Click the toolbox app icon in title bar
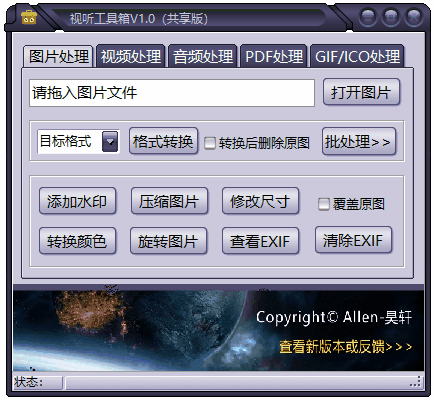436x398 pixels. coord(28,17)
